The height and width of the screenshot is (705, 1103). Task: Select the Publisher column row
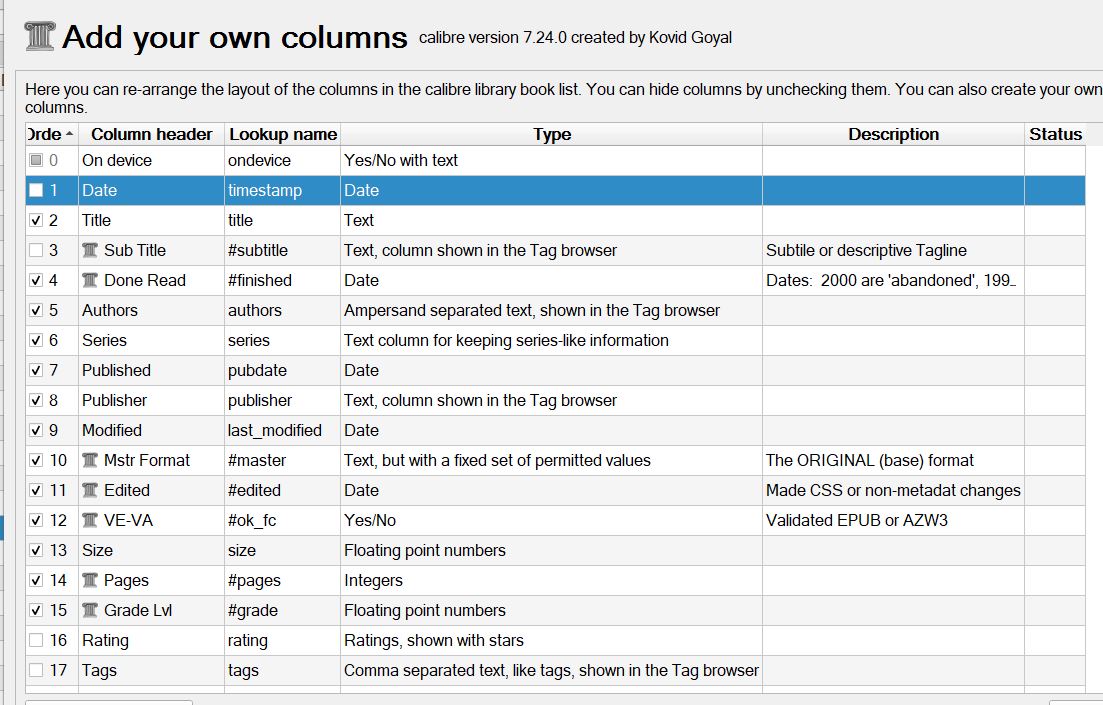[x=114, y=400]
